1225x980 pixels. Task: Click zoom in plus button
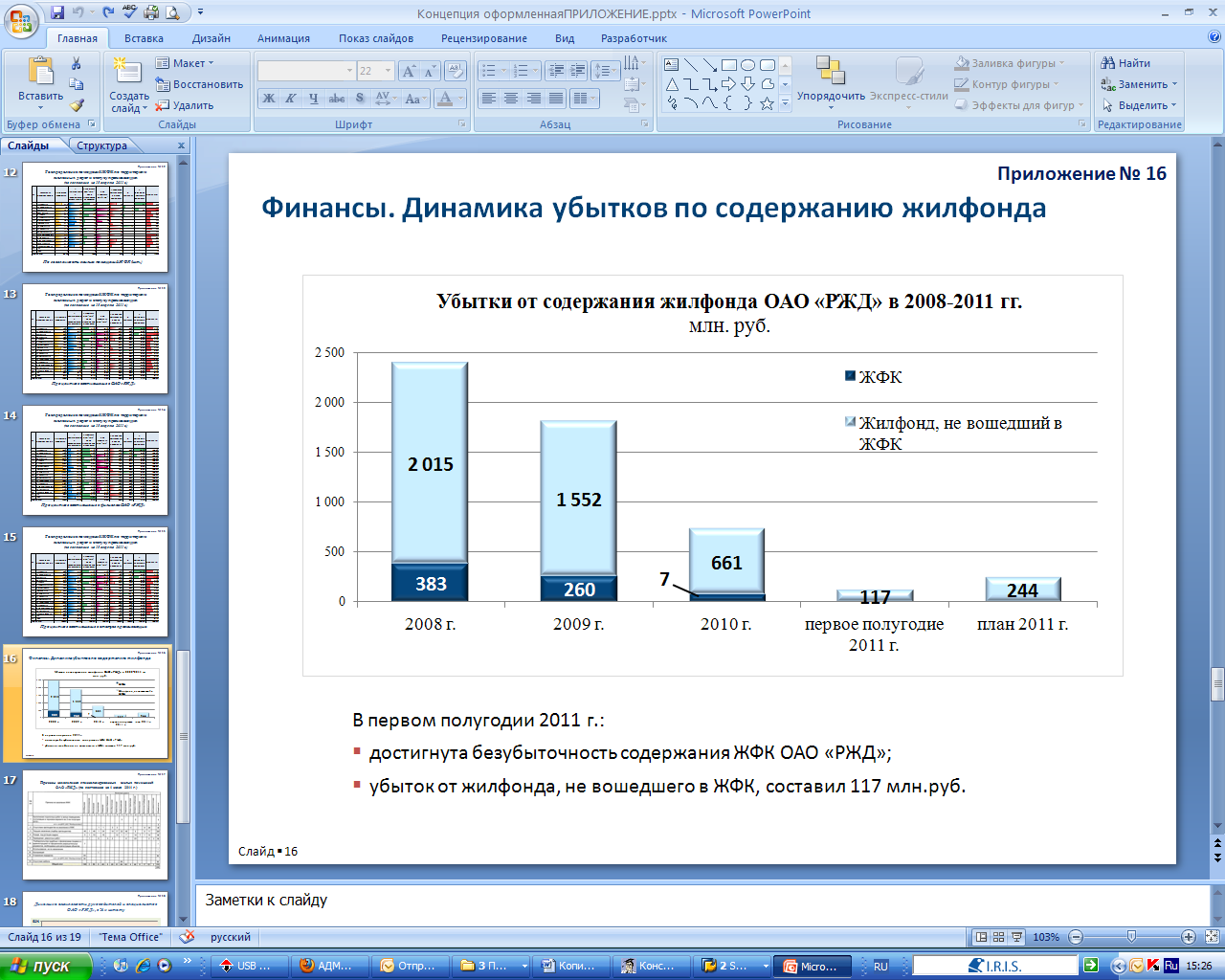(1189, 937)
